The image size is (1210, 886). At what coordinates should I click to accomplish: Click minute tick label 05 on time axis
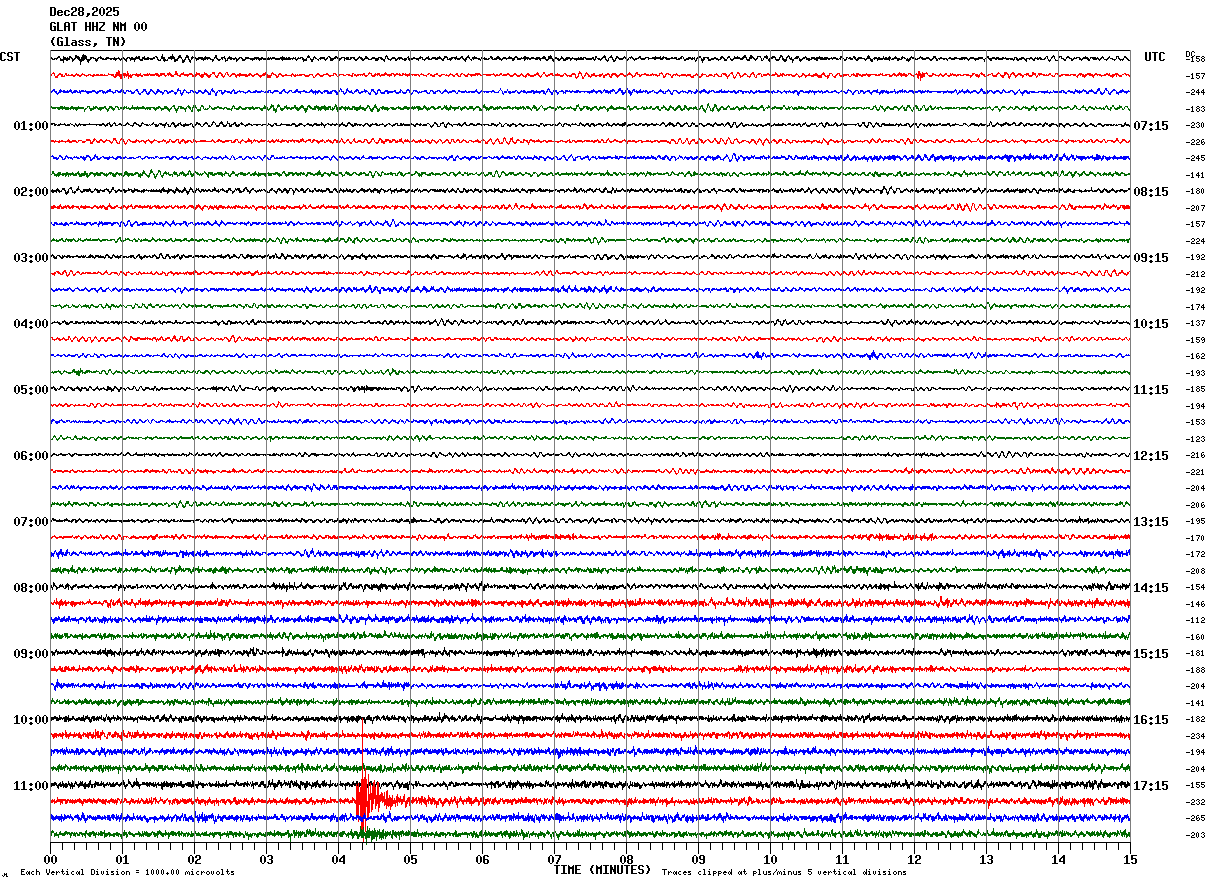pyautogui.click(x=410, y=858)
